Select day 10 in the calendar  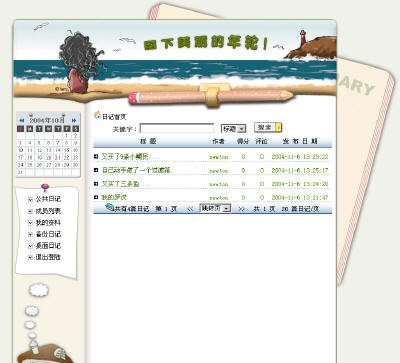click(x=20, y=150)
